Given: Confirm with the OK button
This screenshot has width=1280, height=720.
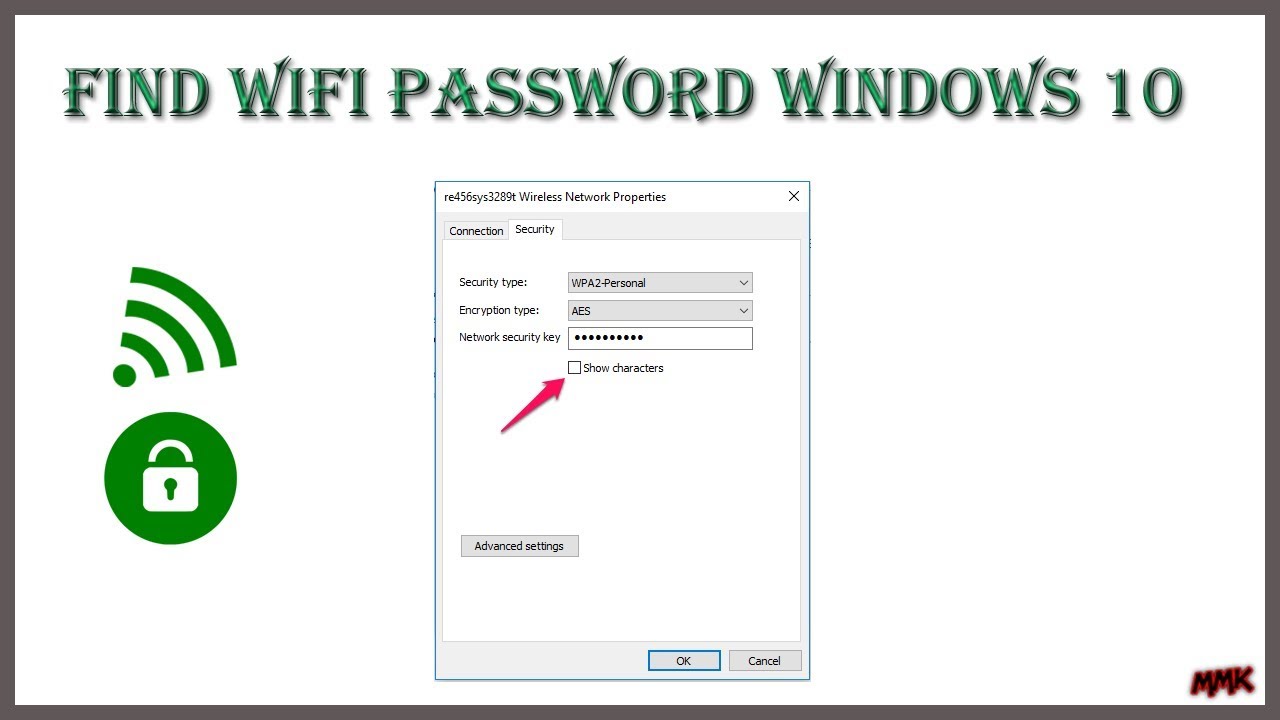Looking at the screenshot, I should [684, 661].
